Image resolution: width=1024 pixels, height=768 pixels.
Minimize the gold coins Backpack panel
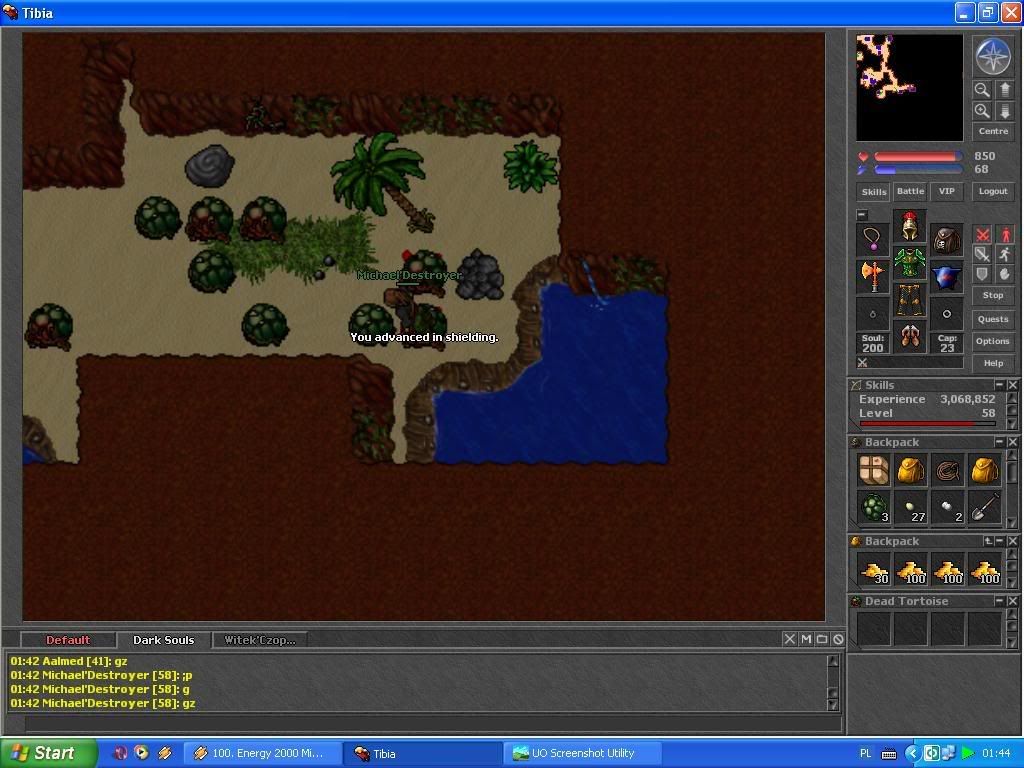999,541
